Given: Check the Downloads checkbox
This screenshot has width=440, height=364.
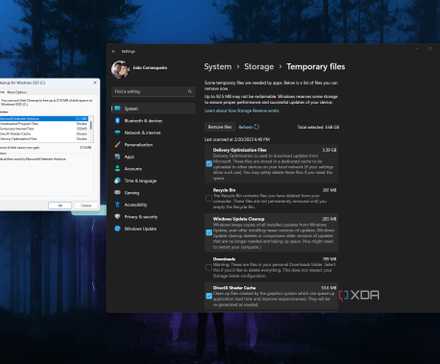Looking at the screenshot, I should (209, 267).
